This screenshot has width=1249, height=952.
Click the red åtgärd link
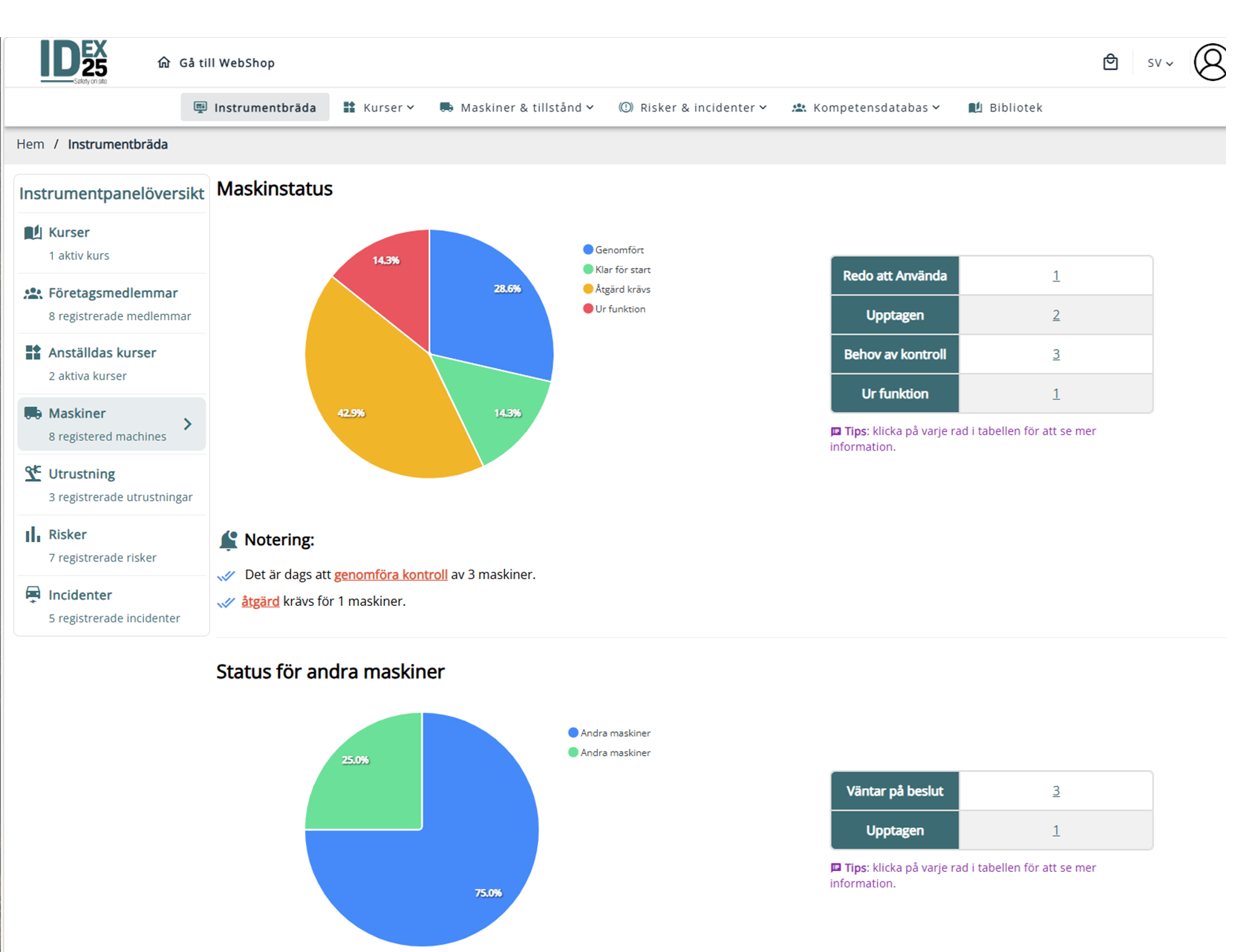pos(260,601)
